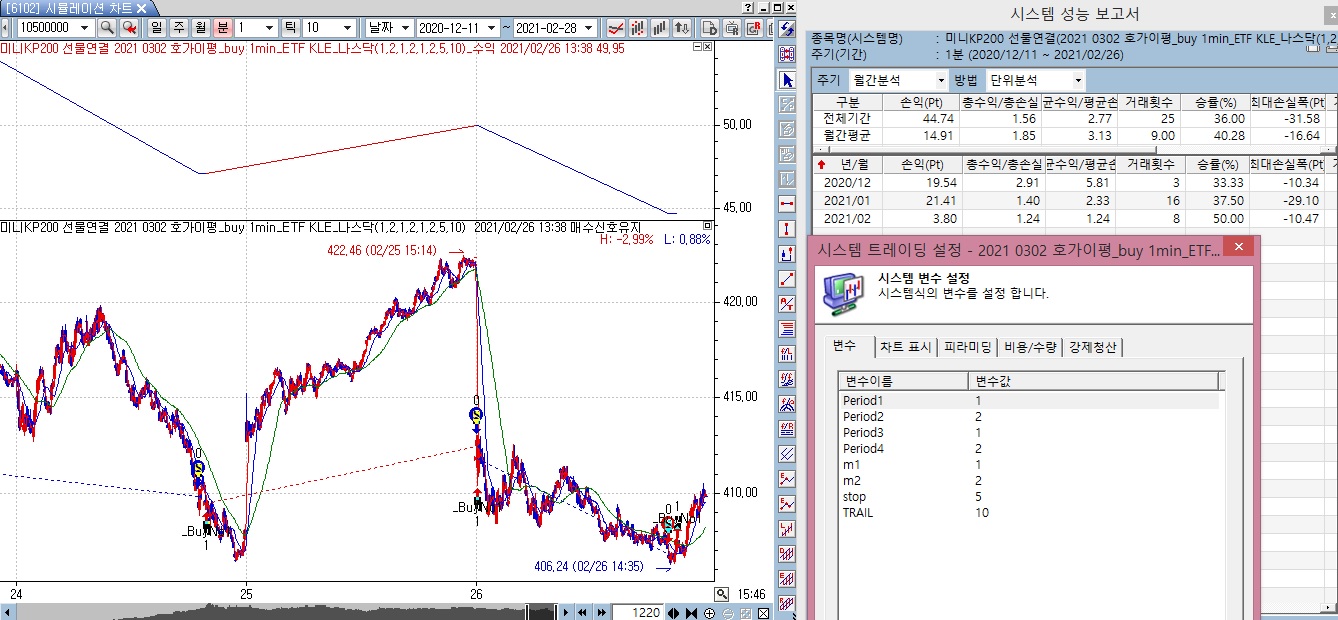Open the 피라미딩 tab
The width and height of the screenshot is (1338, 620).
(x=967, y=347)
